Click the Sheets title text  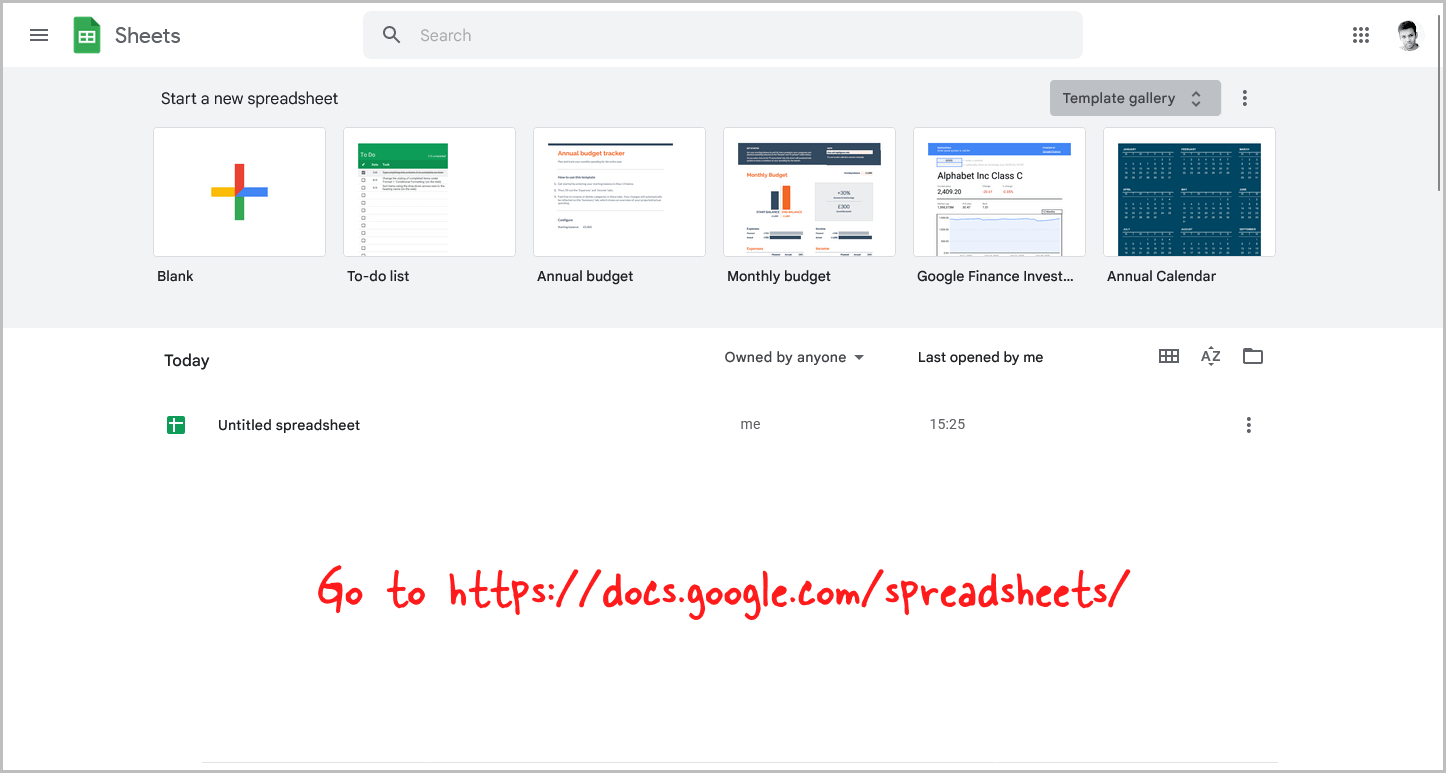pyautogui.click(x=148, y=35)
